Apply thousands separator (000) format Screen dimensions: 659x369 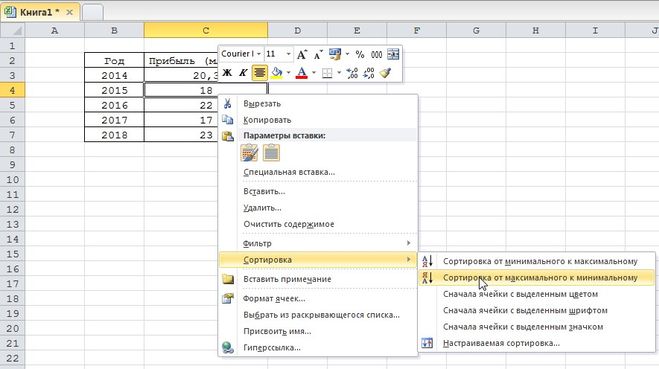[377, 55]
